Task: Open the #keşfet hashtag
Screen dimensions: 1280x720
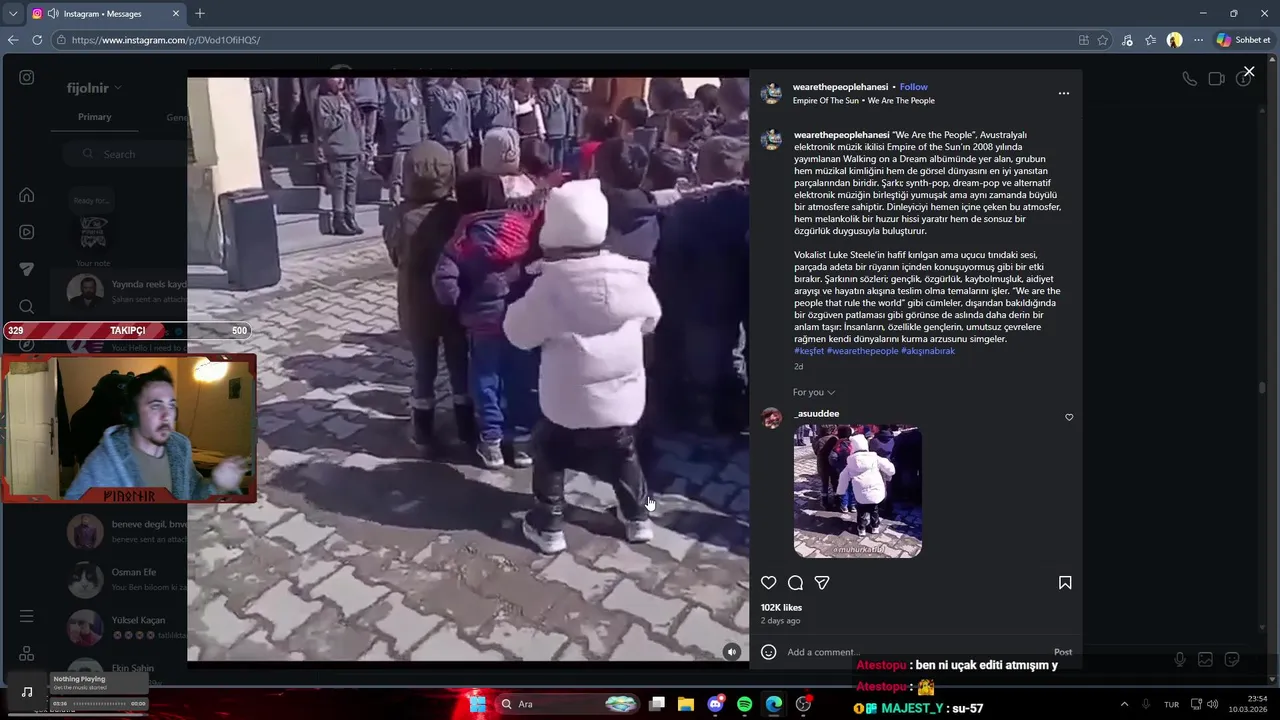Action: click(809, 351)
